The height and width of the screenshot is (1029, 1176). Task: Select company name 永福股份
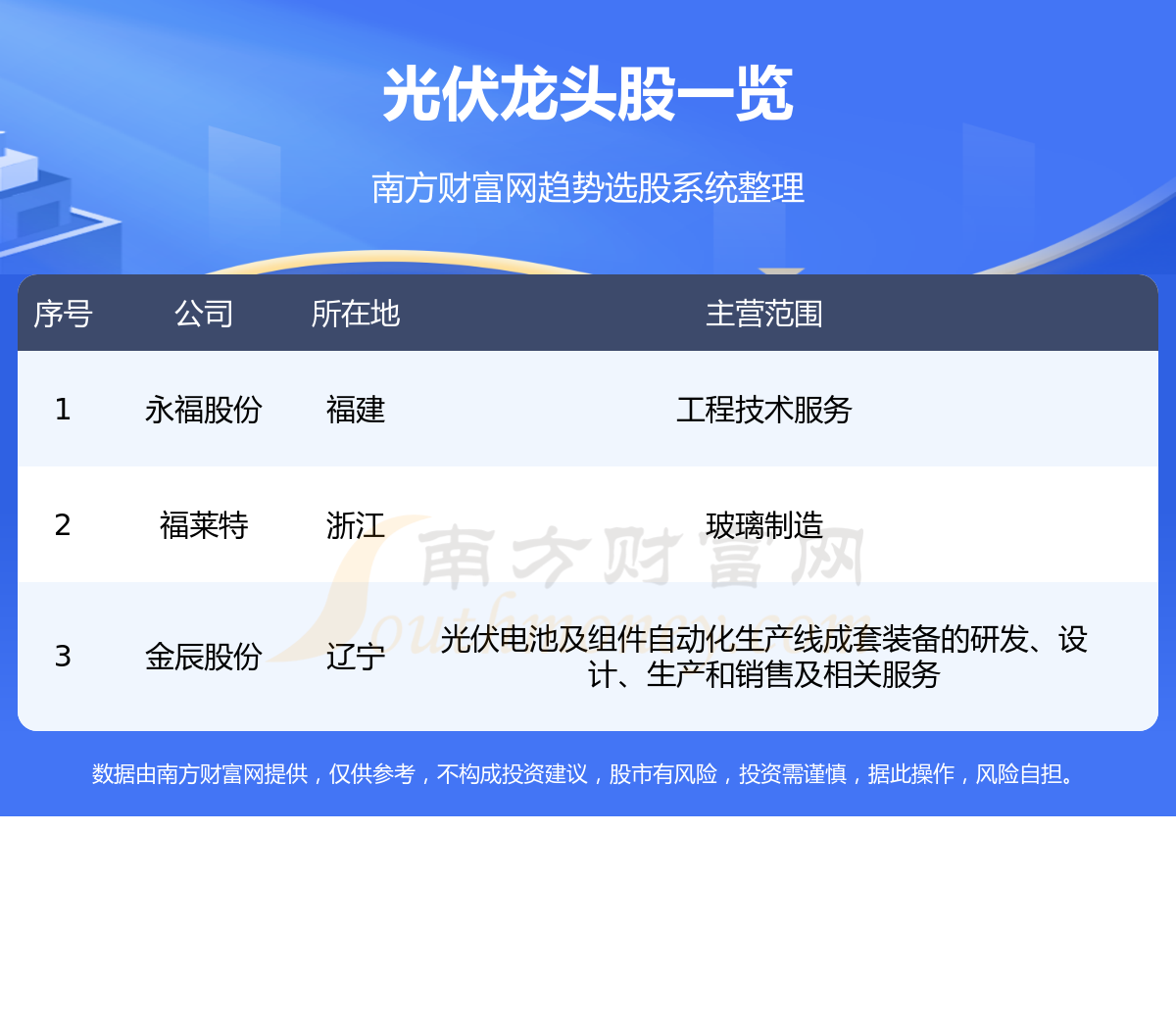204,409
